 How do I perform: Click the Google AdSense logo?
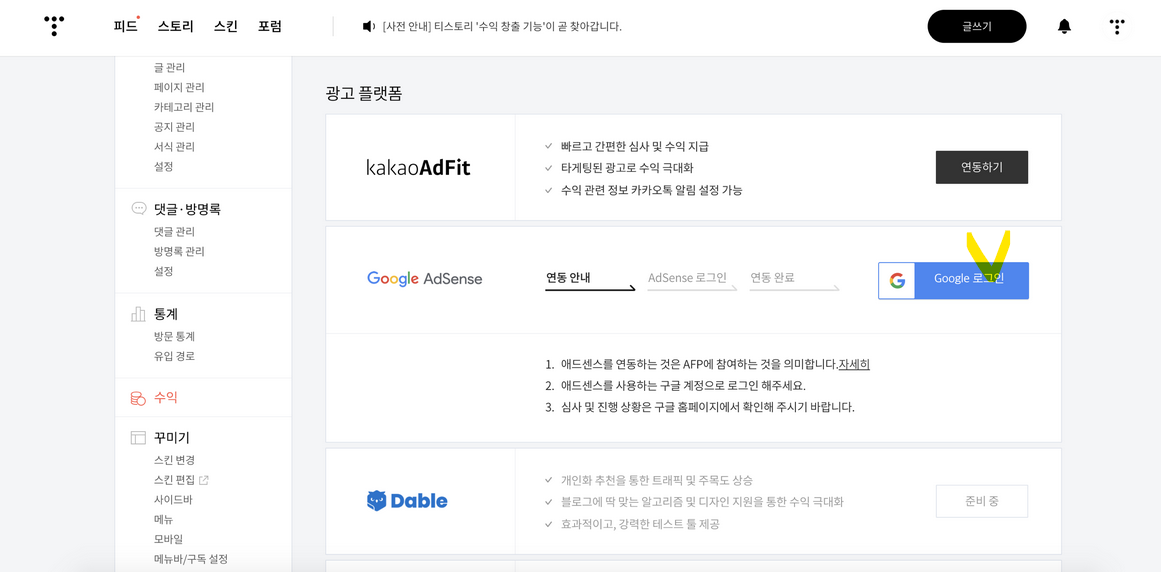424,279
